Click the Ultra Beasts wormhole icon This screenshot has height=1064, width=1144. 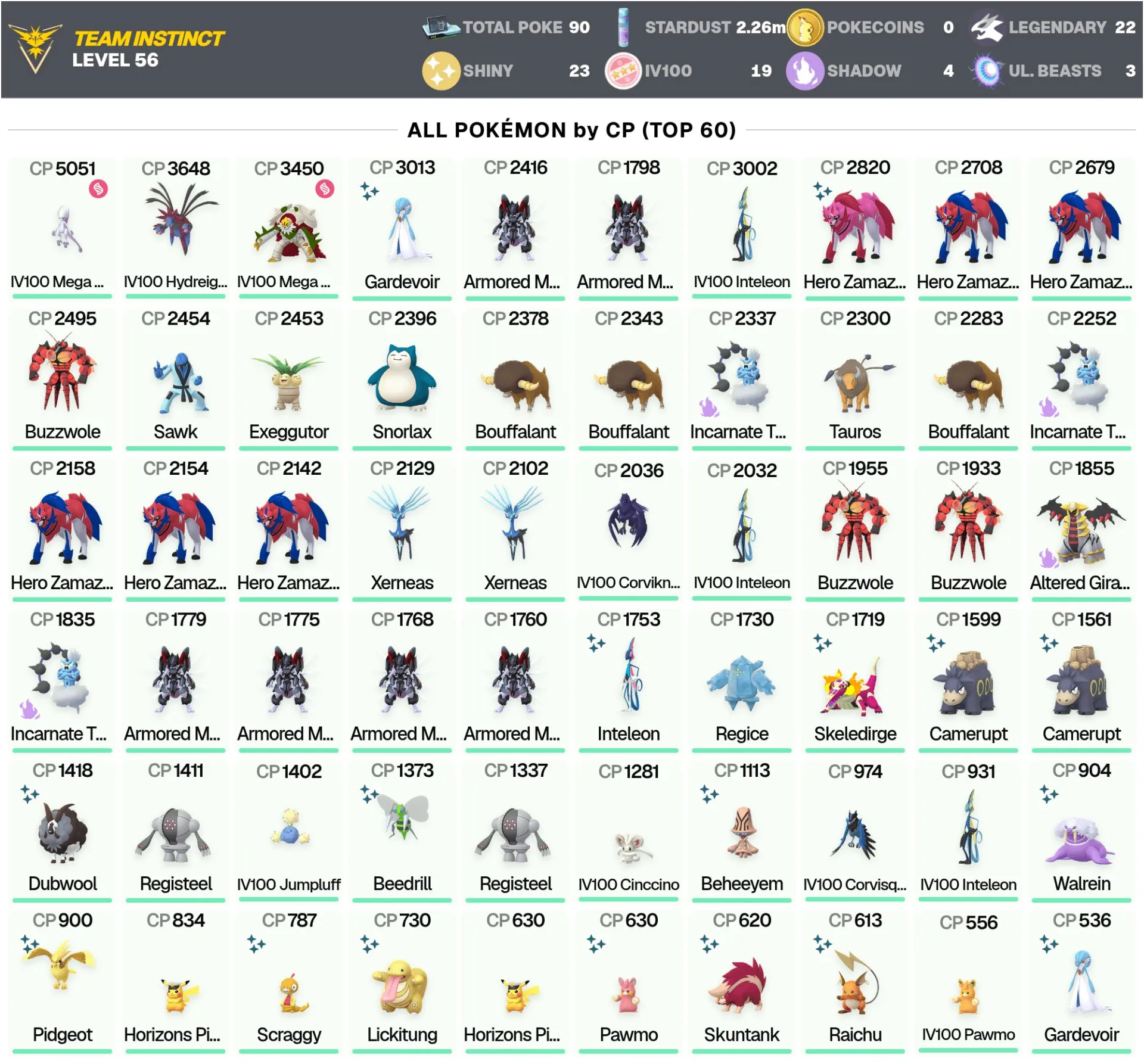tap(987, 71)
